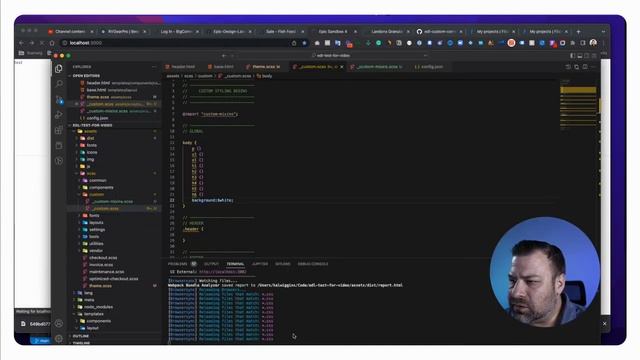Viewport: 640px width, 360px height.
Task: Toggle the VS Code primary sidebar layout icon
Action: pos(573,56)
